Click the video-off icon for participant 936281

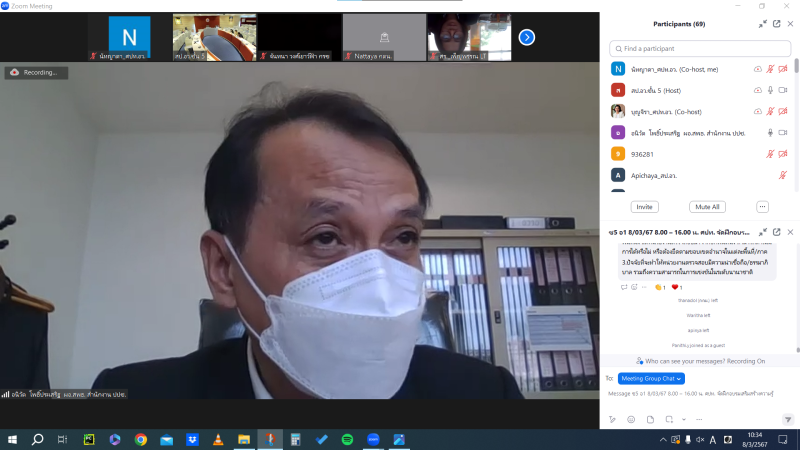tap(783, 154)
